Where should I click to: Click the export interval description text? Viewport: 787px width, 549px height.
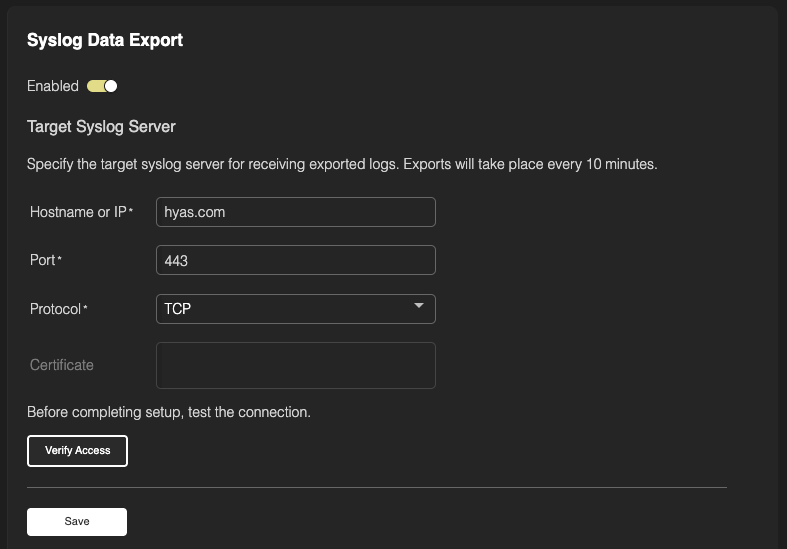pos(341,164)
